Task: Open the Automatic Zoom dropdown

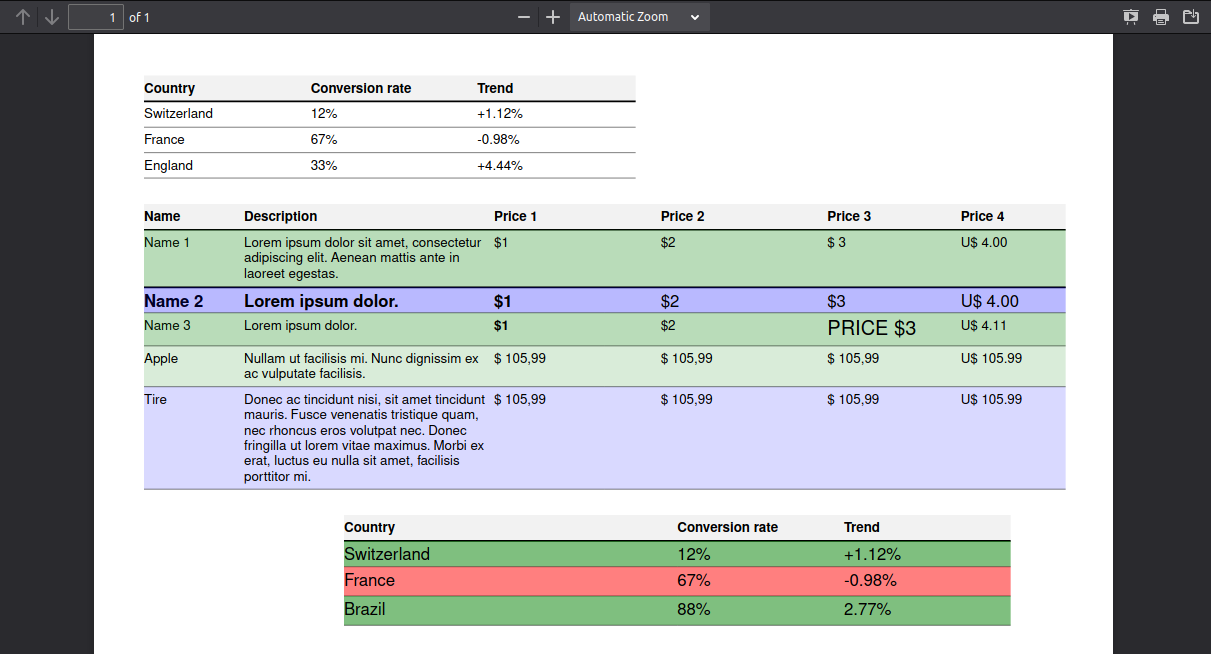Action: coord(640,17)
